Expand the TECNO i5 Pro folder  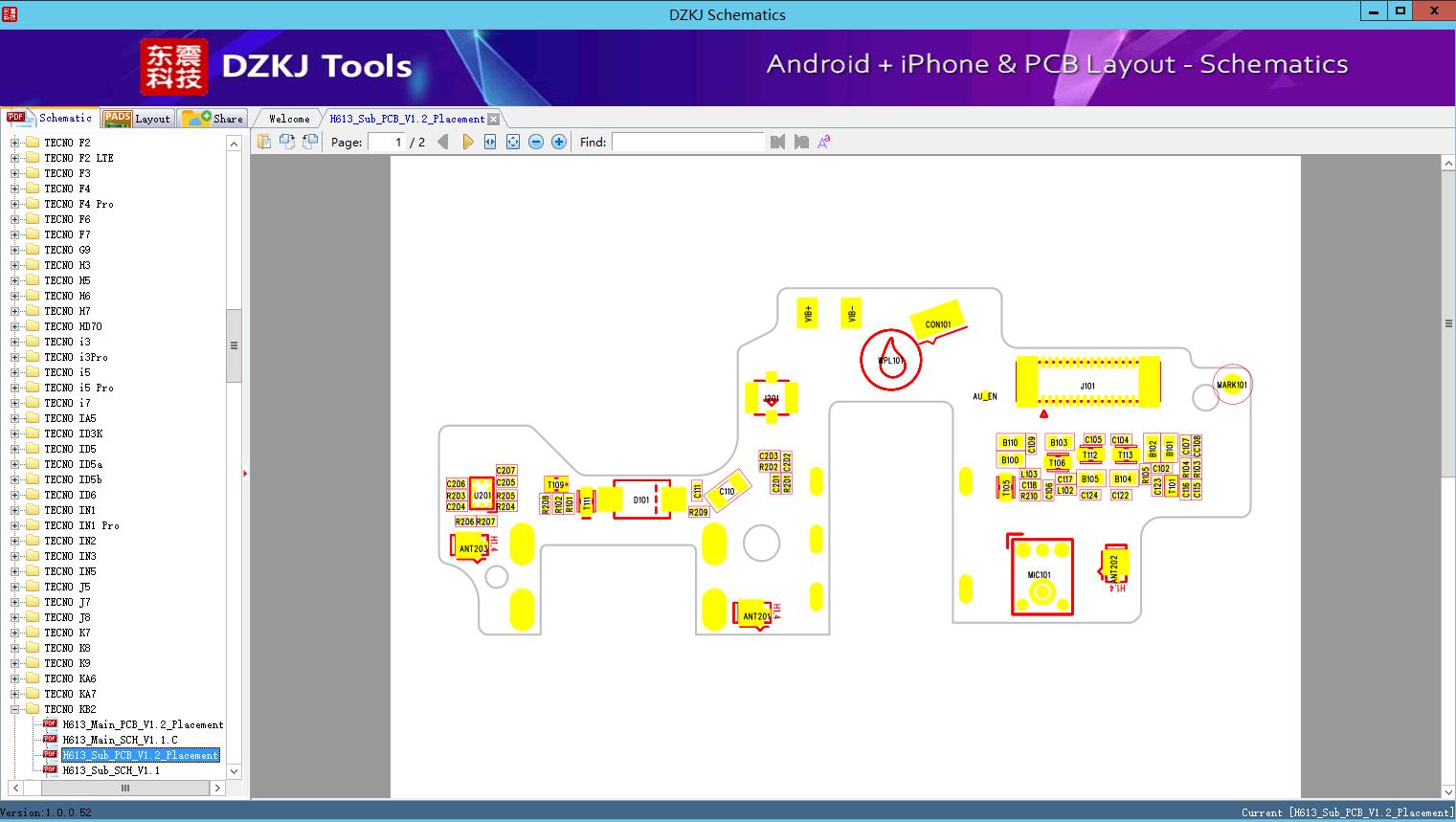tap(14, 388)
